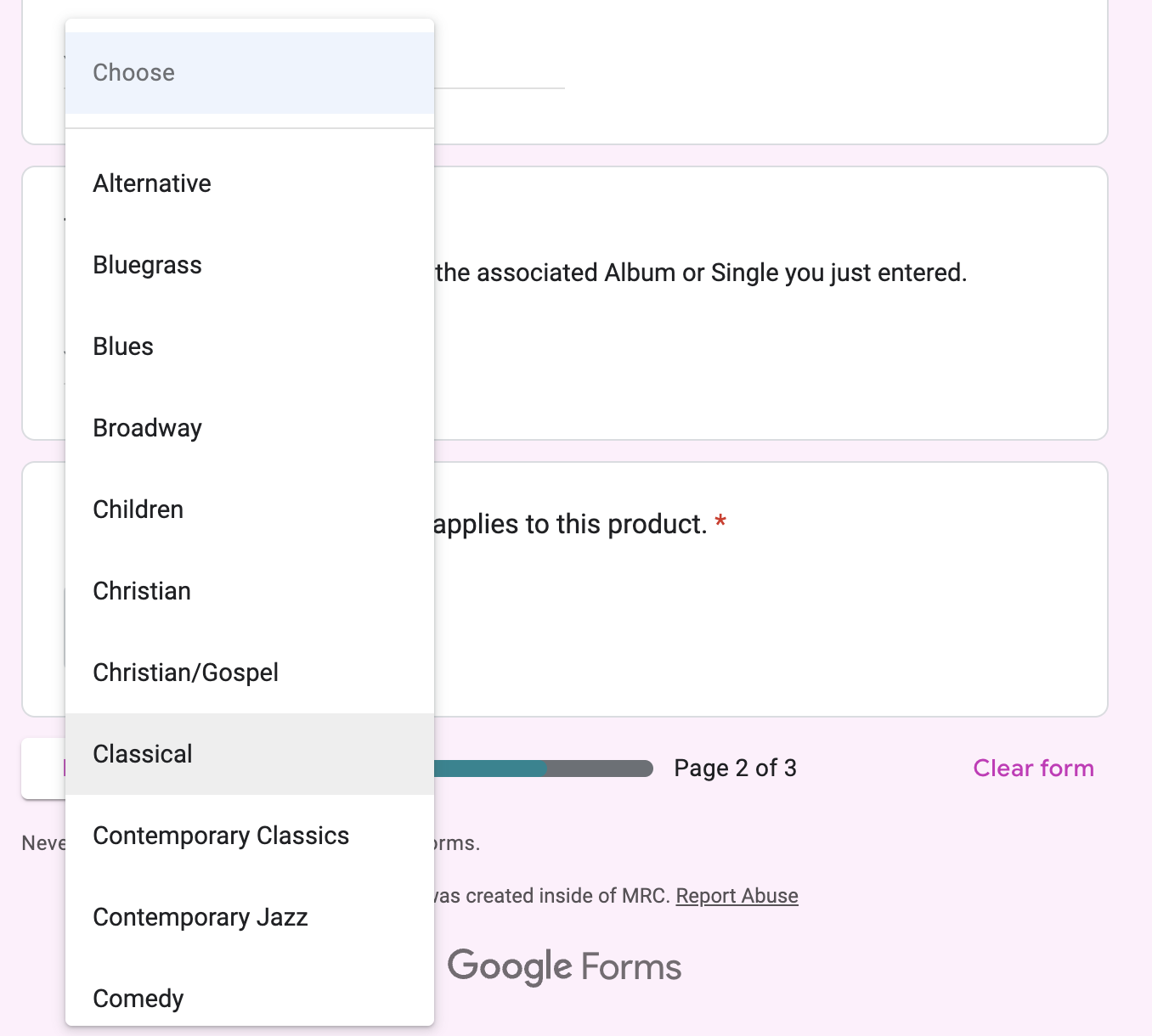
Task: Select the Contemporary Jazz option
Action: tap(250, 917)
